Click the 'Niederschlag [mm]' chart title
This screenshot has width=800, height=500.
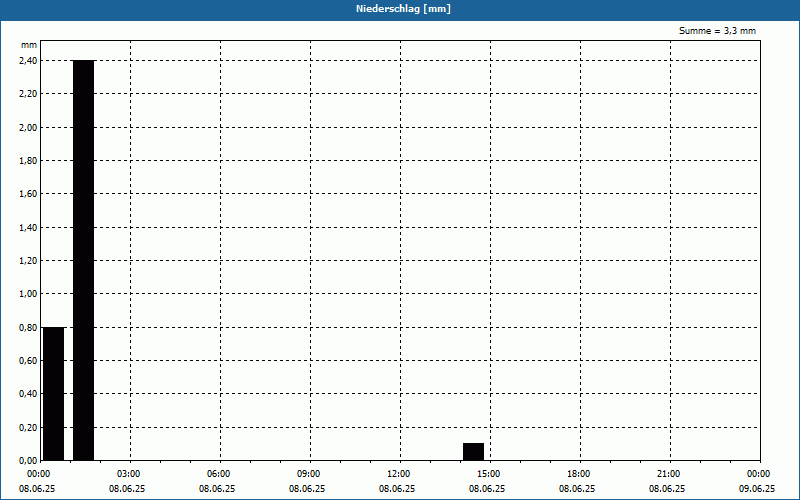tap(403, 9)
